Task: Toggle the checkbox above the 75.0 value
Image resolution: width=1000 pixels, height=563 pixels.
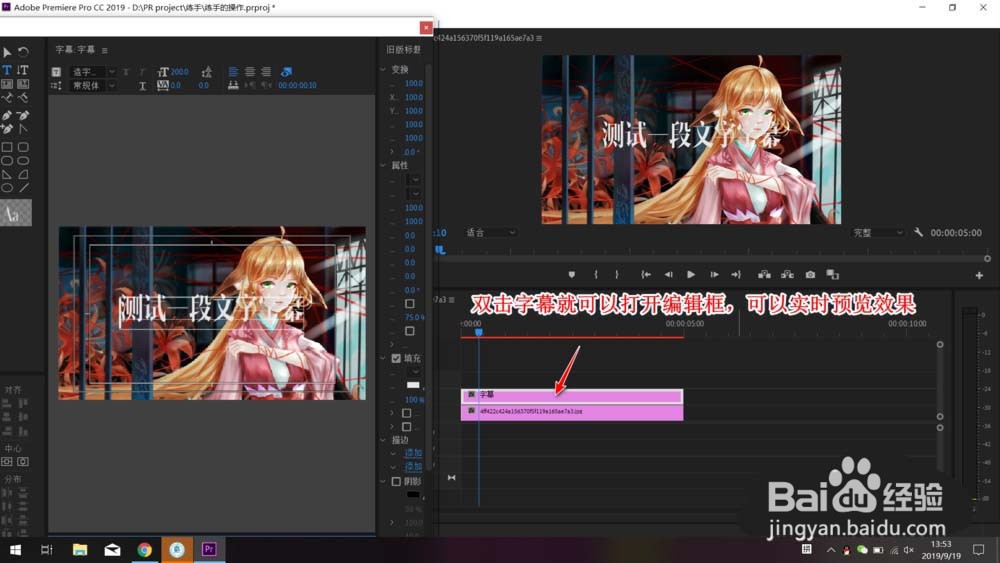Action: pos(409,304)
